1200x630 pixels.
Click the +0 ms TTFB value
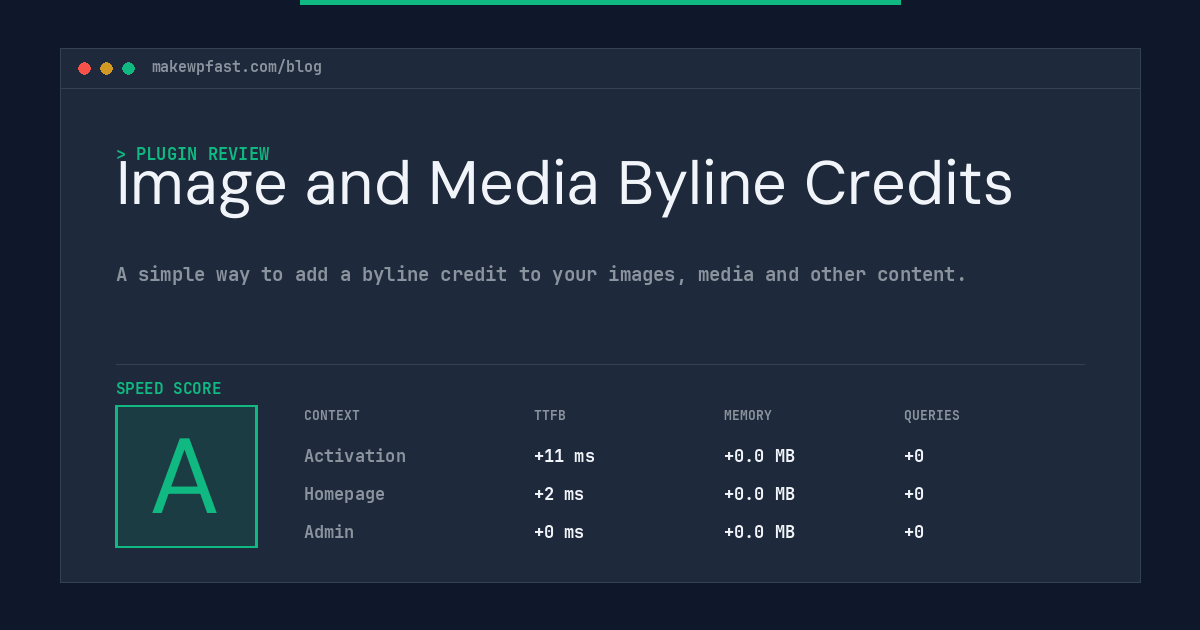tap(559, 532)
